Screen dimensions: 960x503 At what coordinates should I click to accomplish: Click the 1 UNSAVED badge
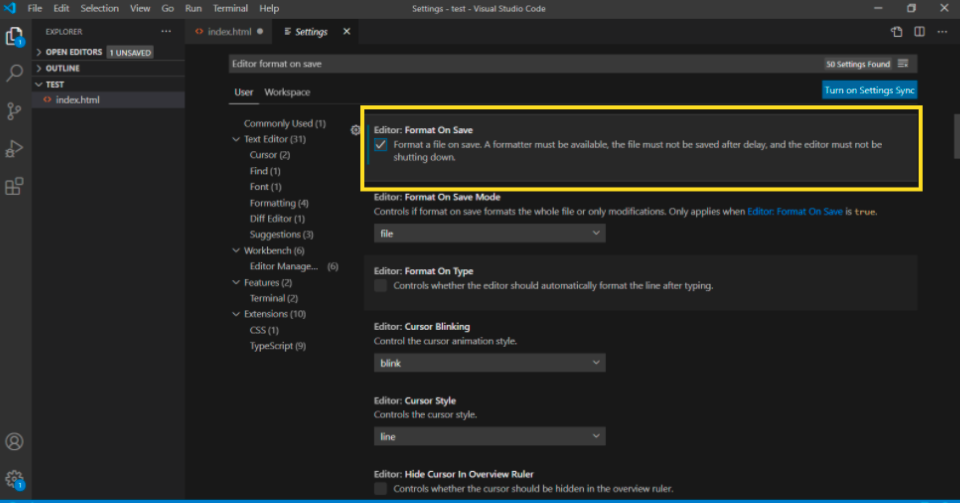[130, 53]
